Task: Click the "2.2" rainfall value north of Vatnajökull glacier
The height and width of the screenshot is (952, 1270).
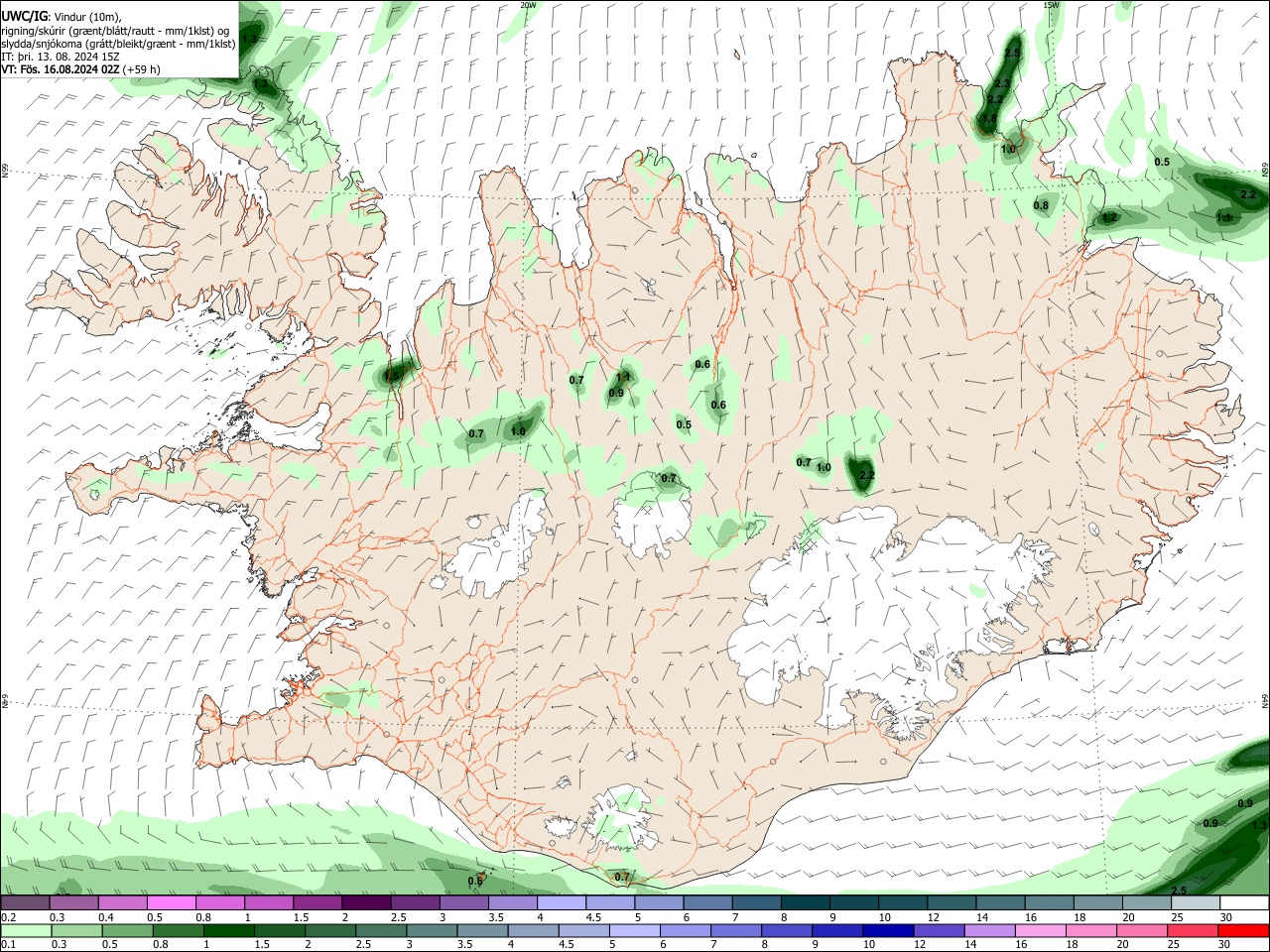Action: 866,476
